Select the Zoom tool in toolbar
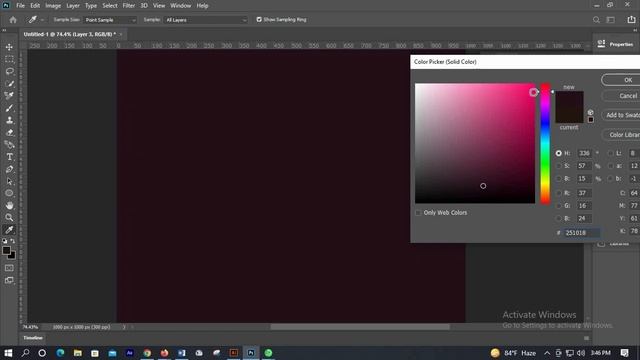The image size is (640, 360). tap(9, 218)
